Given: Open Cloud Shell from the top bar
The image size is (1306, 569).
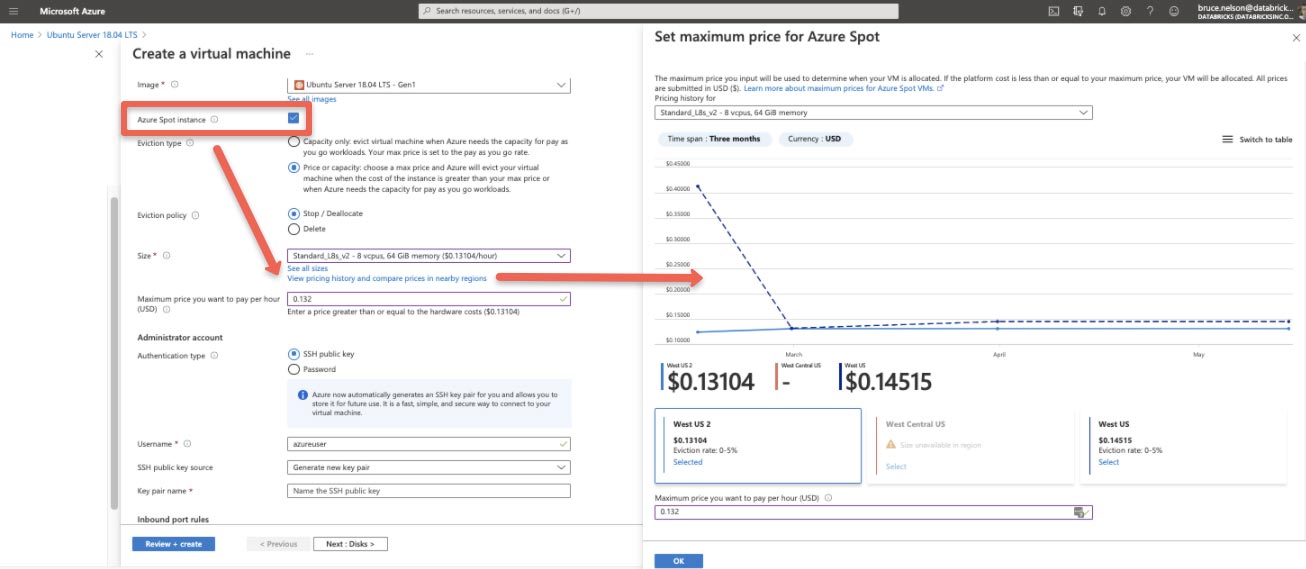Looking at the screenshot, I should coord(1054,11).
